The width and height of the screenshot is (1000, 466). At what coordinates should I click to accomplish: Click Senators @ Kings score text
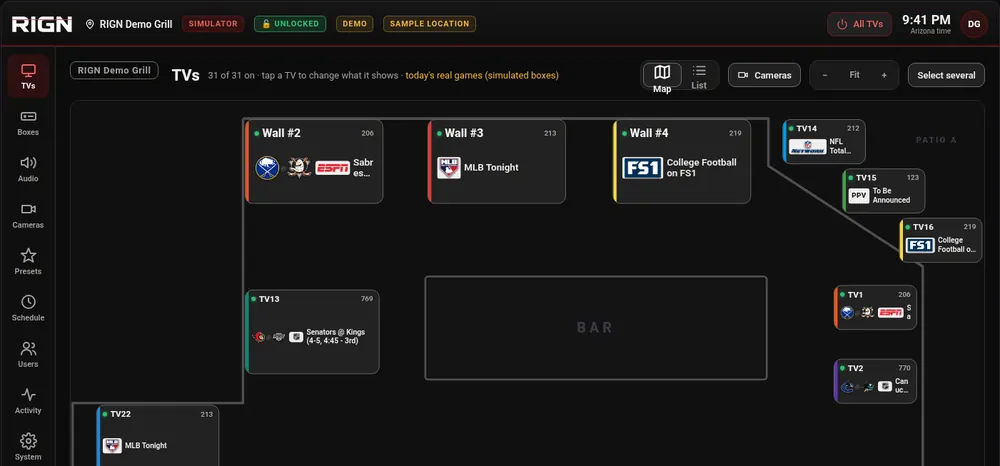pos(335,337)
